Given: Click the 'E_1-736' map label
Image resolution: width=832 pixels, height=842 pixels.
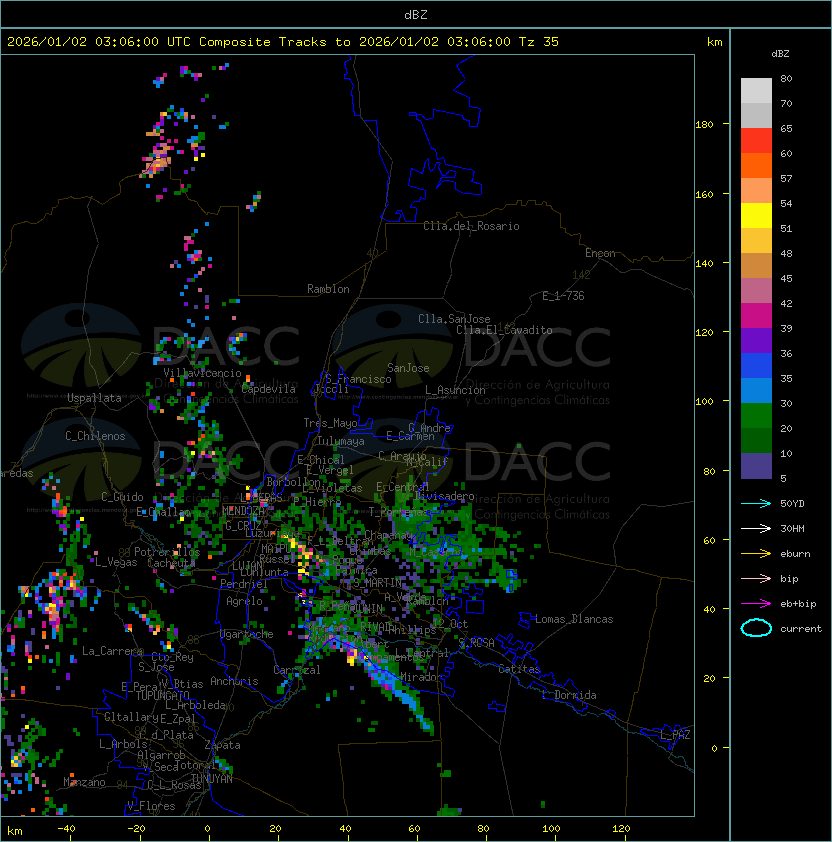Looking at the screenshot, I should pos(563,296).
